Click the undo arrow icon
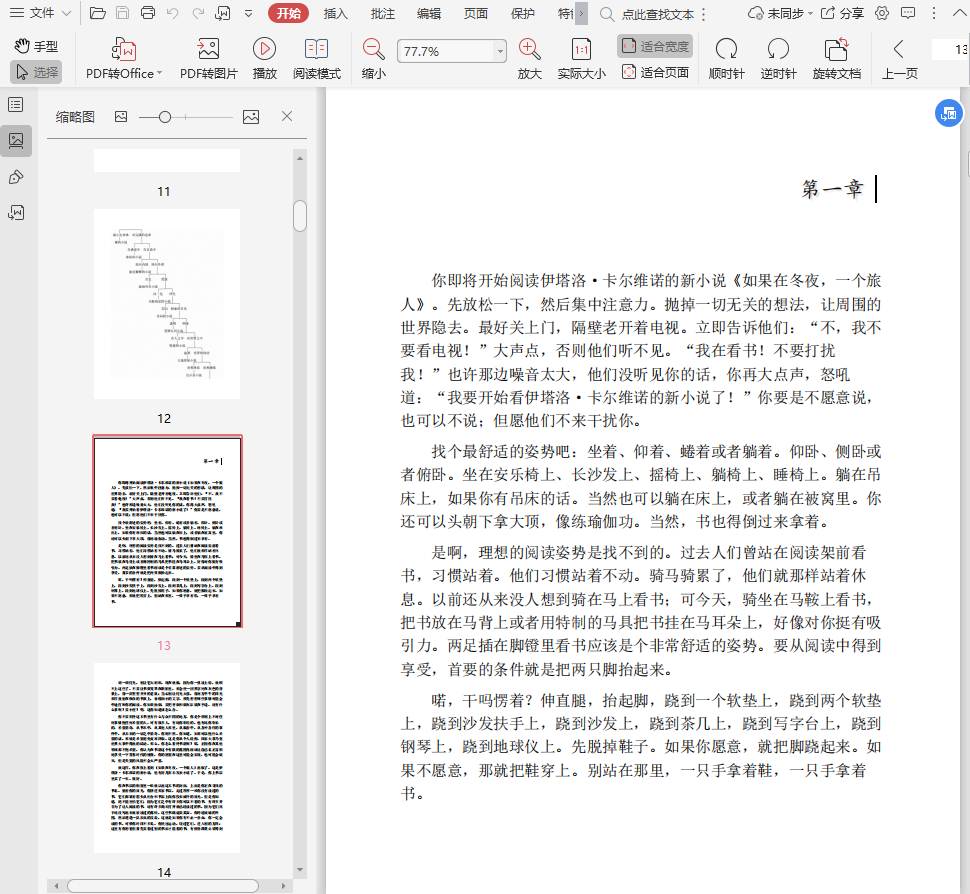The width and height of the screenshot is (970, 894). click(173, 13)
